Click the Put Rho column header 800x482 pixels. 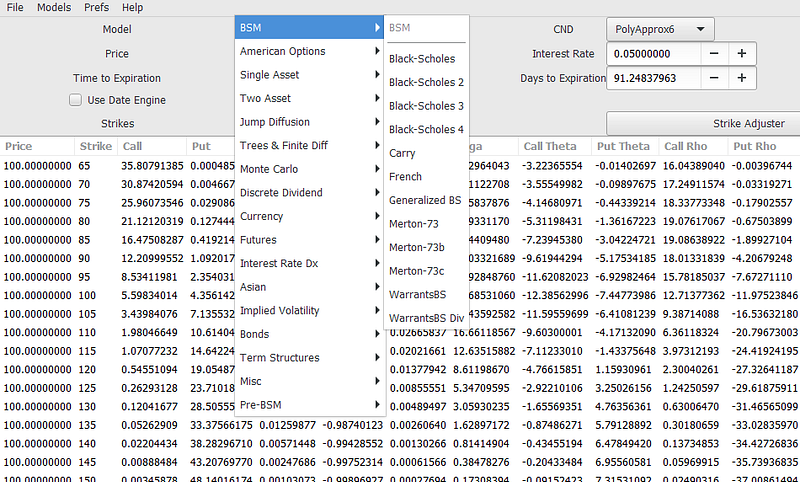[764, 146]
